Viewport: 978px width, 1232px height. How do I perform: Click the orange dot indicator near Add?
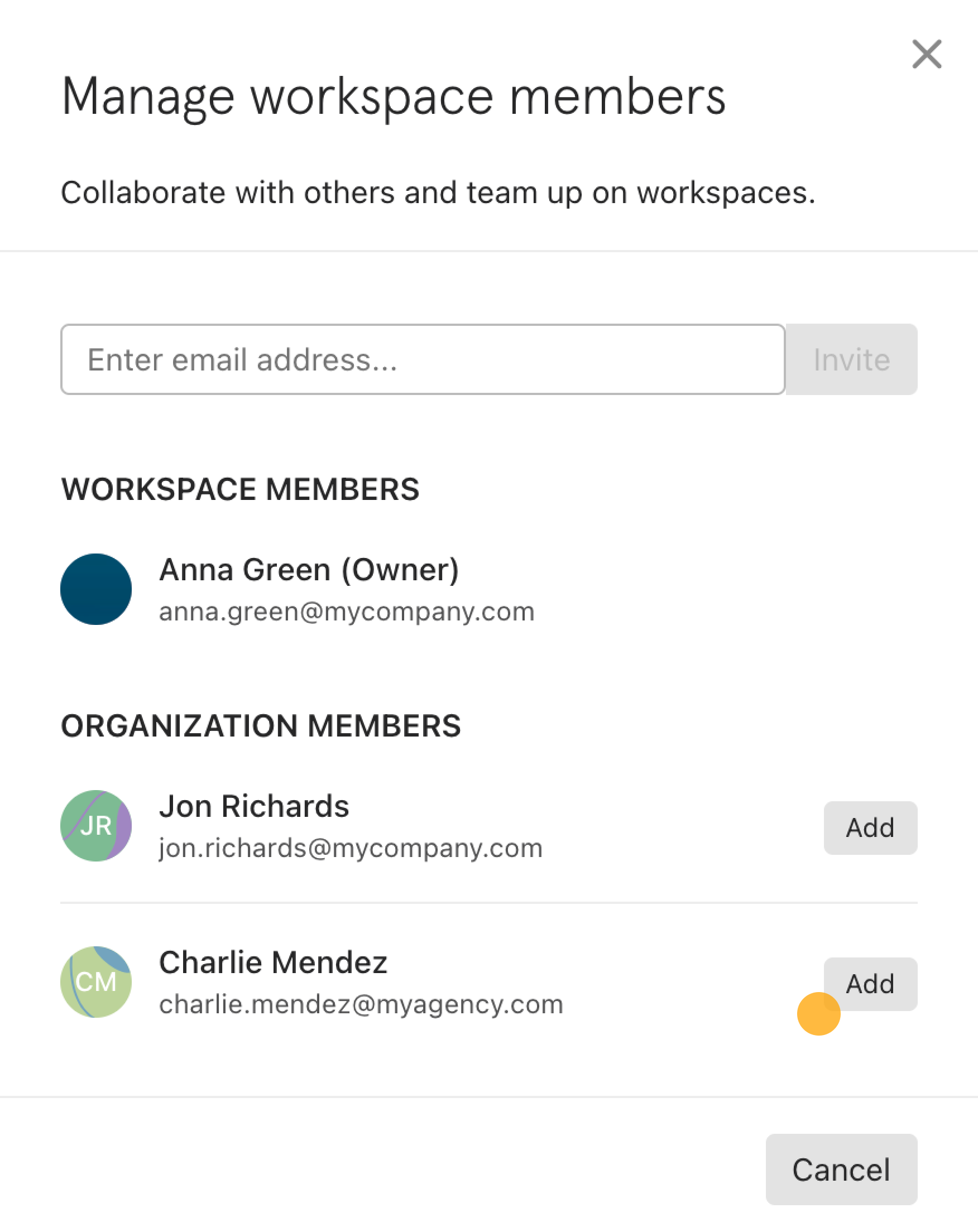click(x=818, y=1014)
